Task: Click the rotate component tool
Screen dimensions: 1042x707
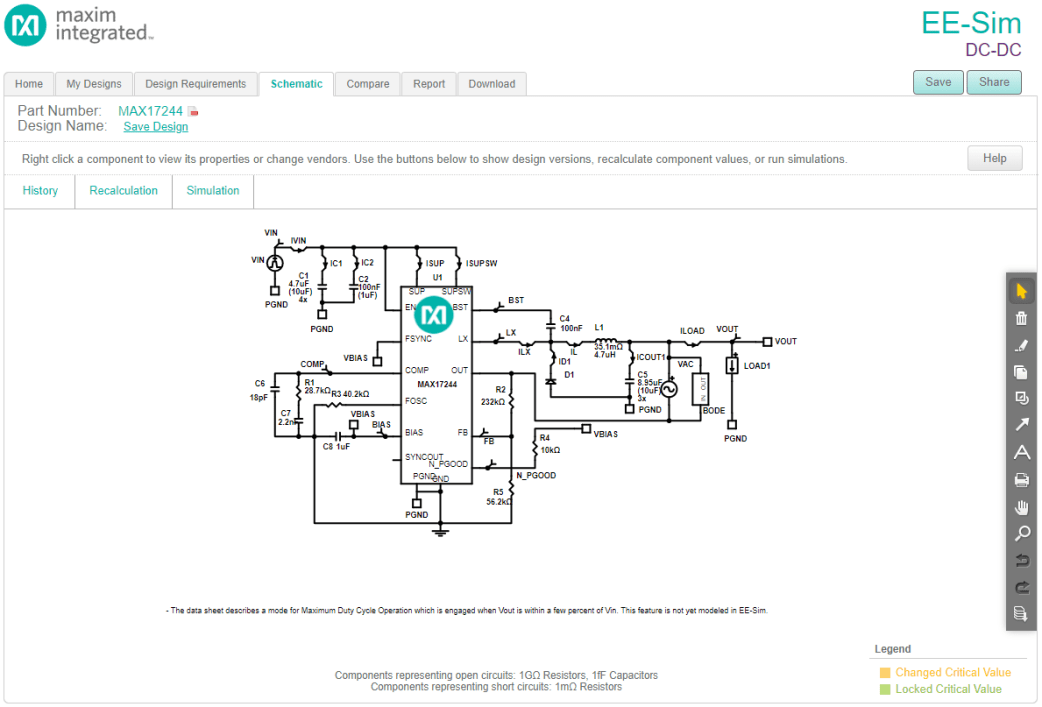Action: click(1021, 398)
